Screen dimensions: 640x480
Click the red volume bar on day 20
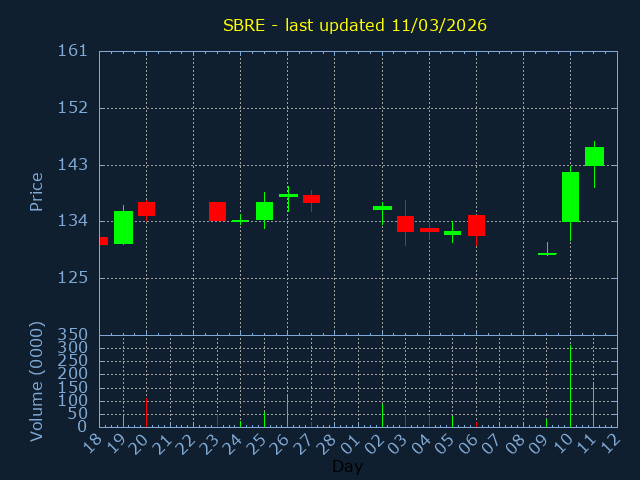click(x=146, y=412)
